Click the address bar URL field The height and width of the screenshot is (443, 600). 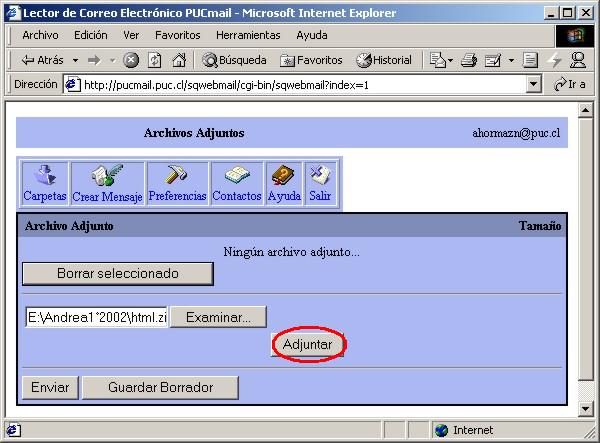[x=302, y=85]
